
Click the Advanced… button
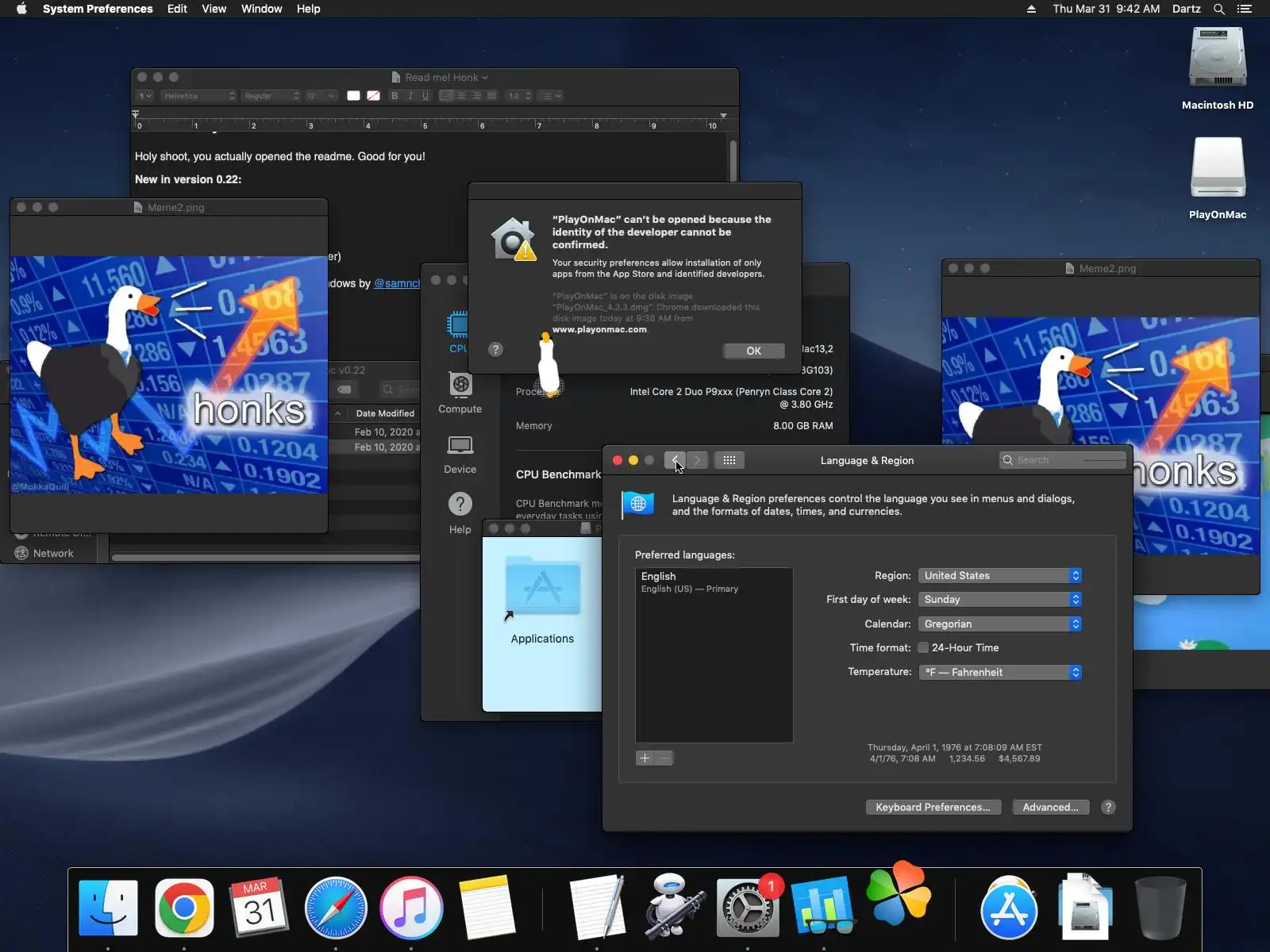pos(1050,807)
